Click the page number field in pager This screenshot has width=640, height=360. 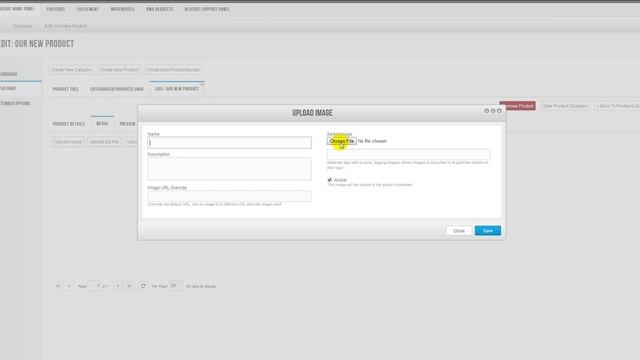95,286
